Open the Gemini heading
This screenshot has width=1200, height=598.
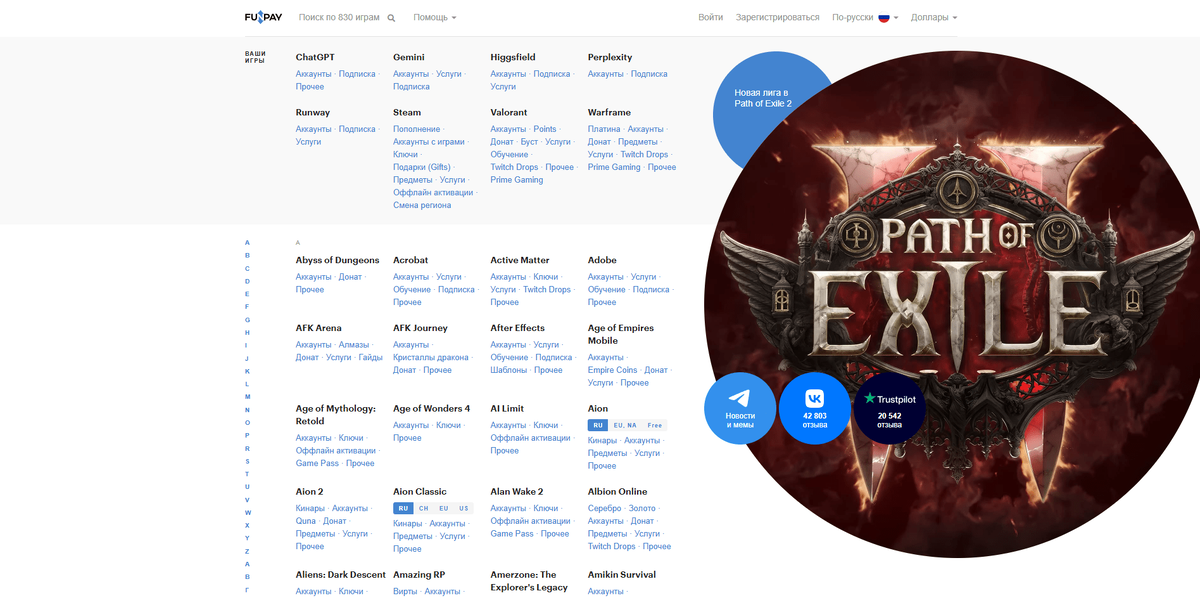tap(409, 57)
